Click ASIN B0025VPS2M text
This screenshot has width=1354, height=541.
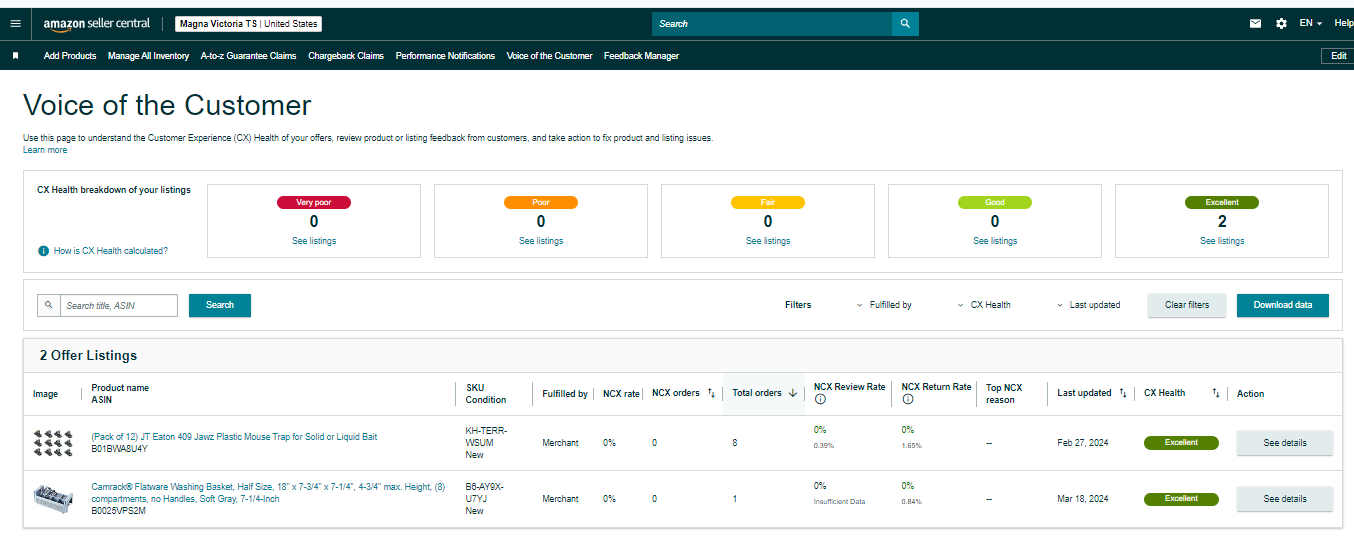118,511
